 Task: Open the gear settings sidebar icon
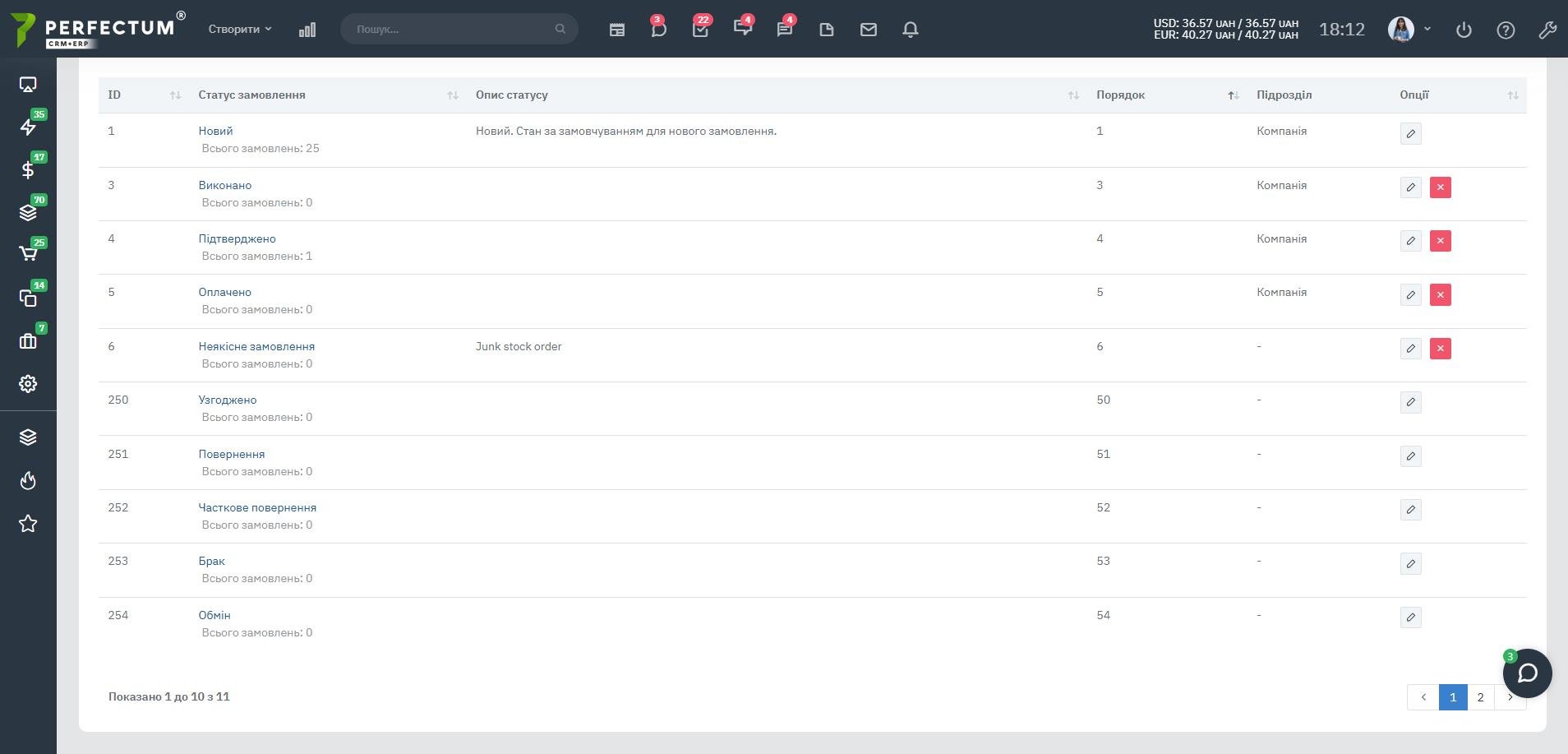tap(28, 384)
